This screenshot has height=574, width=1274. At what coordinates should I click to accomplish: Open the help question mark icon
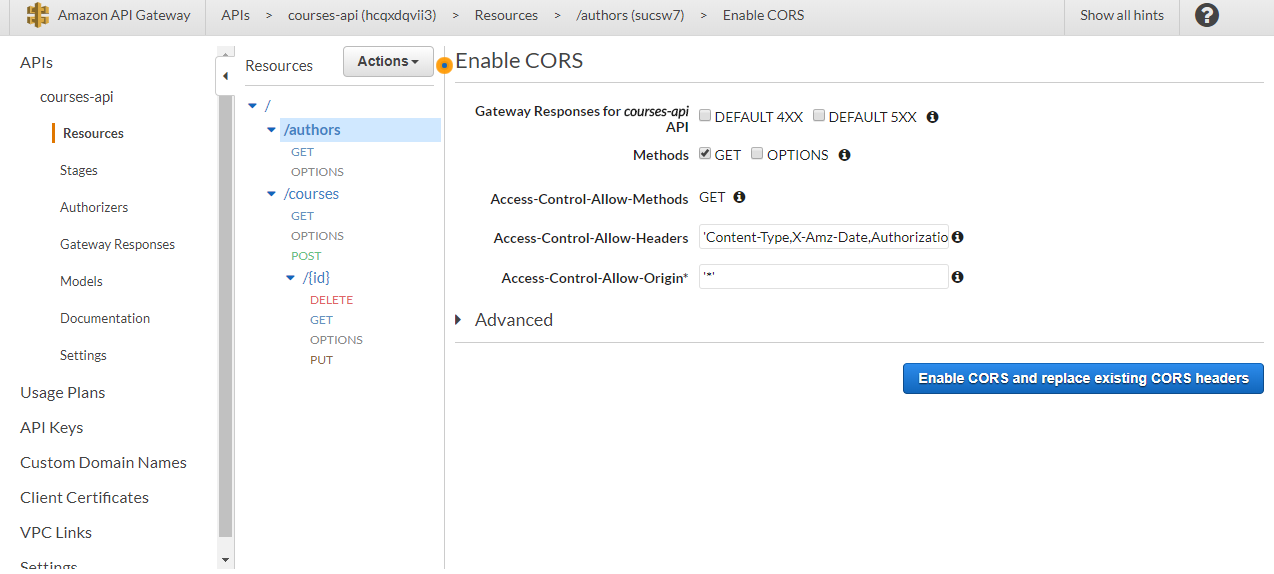click(x=1207, y=15)
